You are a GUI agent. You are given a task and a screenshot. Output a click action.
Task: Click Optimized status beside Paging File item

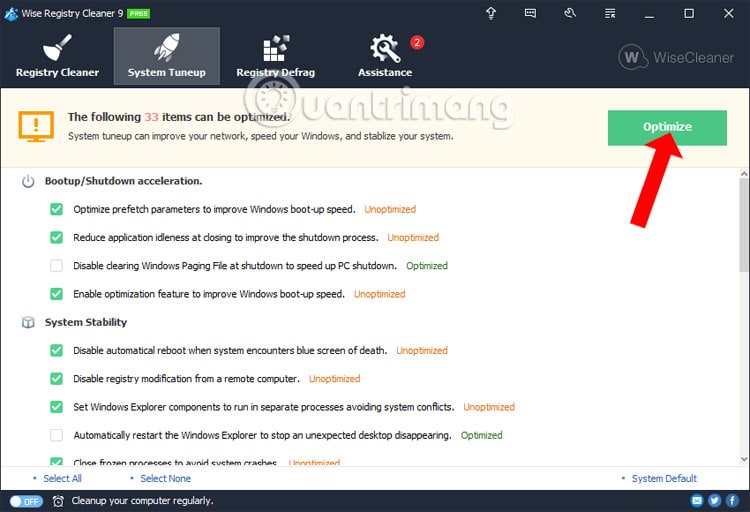427,266
